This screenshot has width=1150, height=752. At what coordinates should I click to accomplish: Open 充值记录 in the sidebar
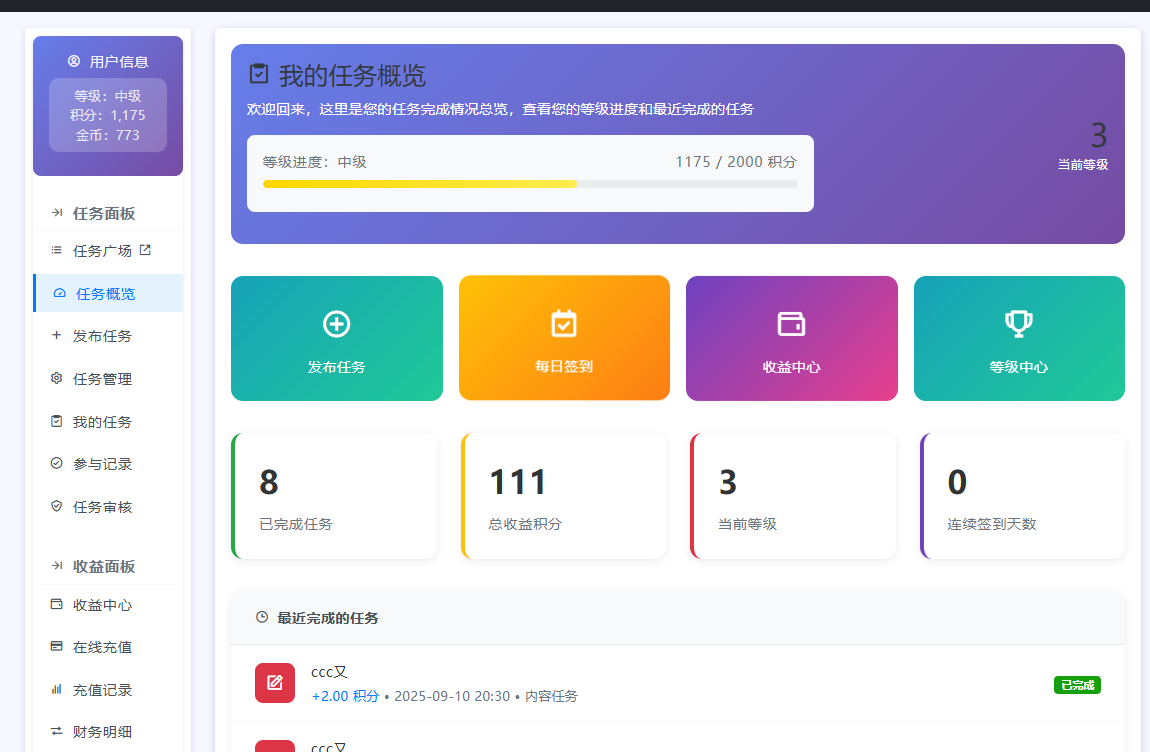click(102, 690)
